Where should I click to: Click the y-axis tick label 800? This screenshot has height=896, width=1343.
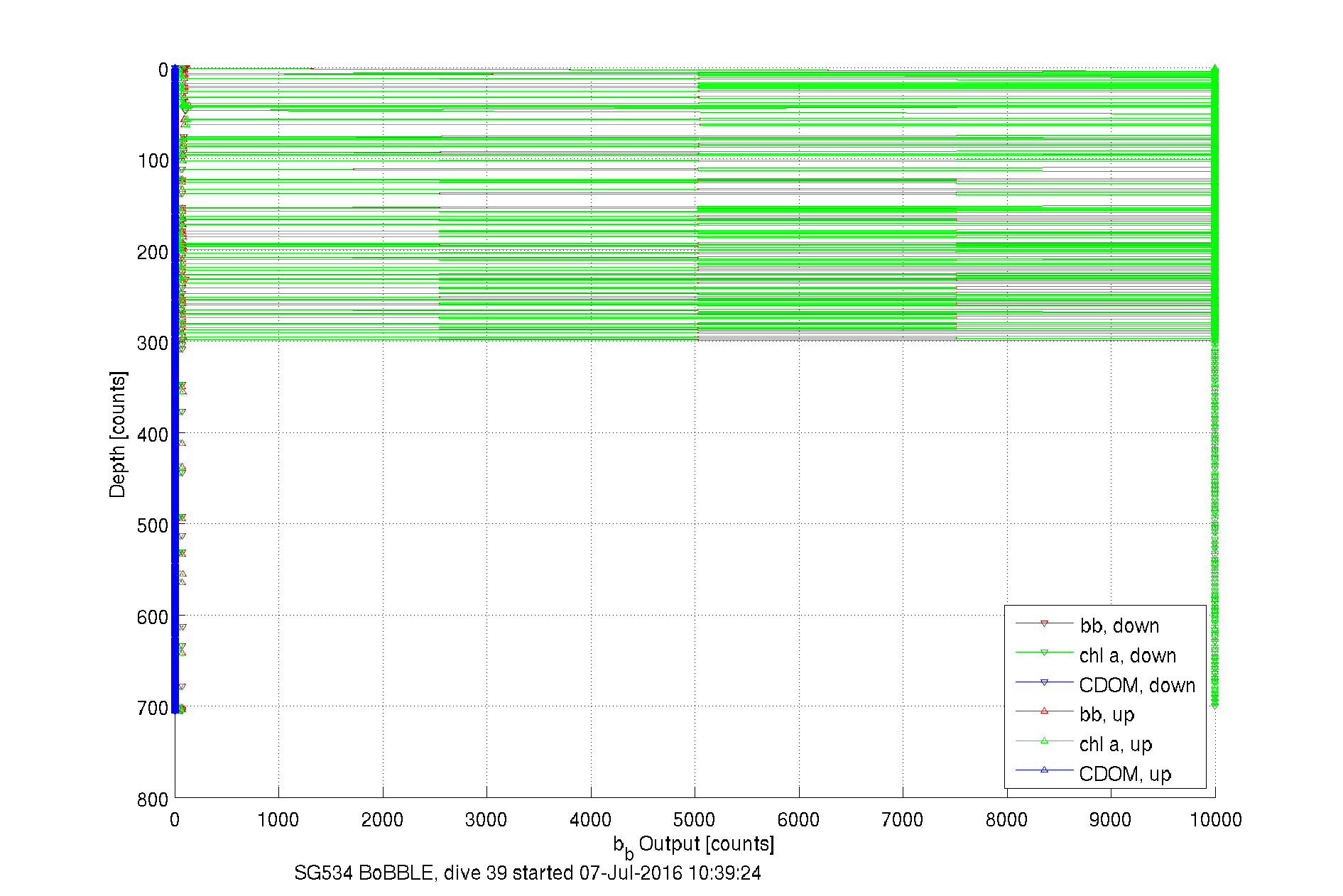153,799
